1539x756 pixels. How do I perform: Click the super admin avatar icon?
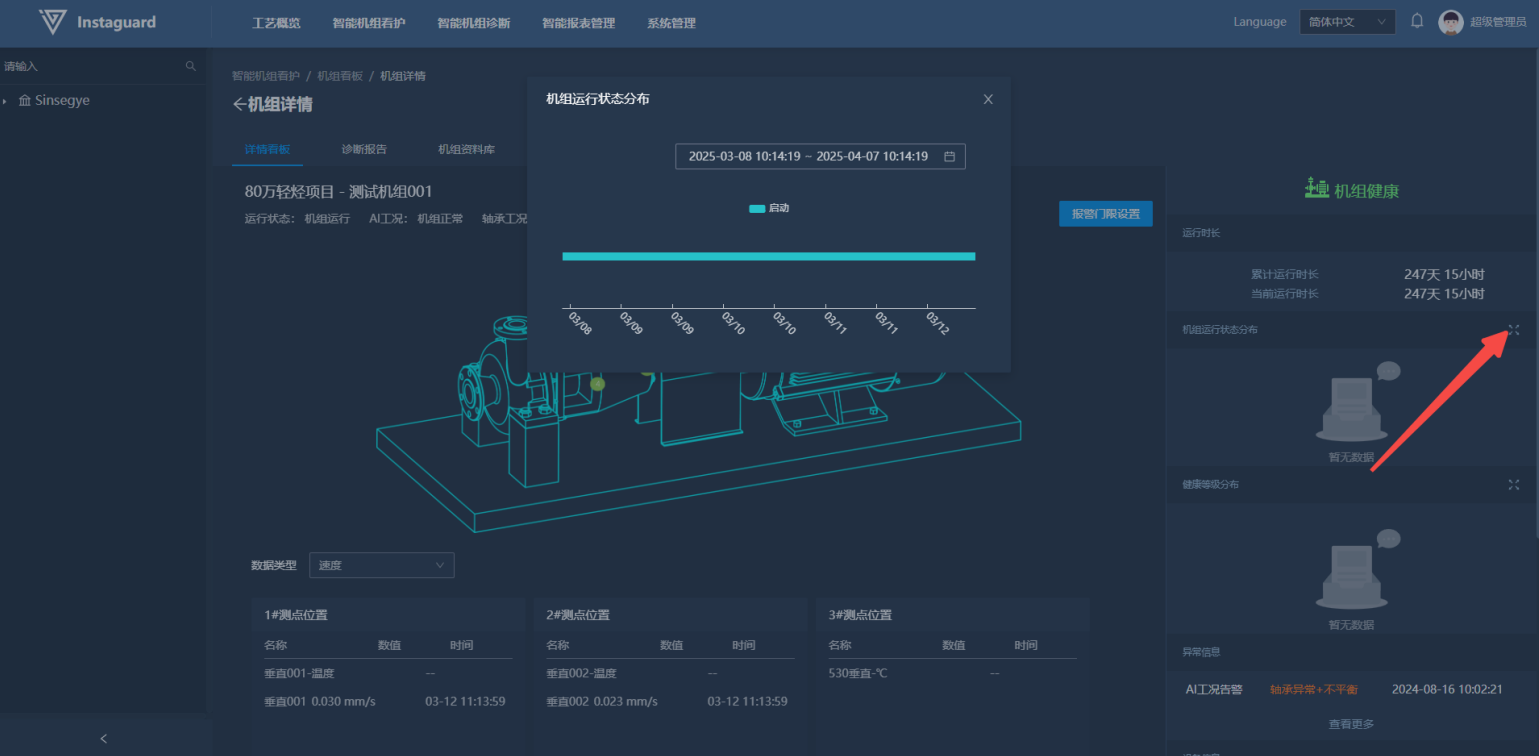tap(1450, 22)
